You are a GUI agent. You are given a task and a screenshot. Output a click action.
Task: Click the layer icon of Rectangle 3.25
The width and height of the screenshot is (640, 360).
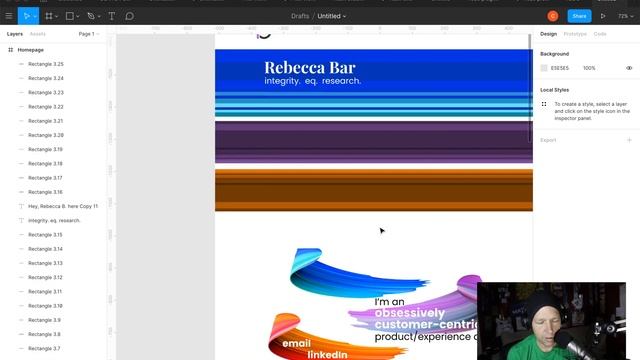(x=21, y=64)
